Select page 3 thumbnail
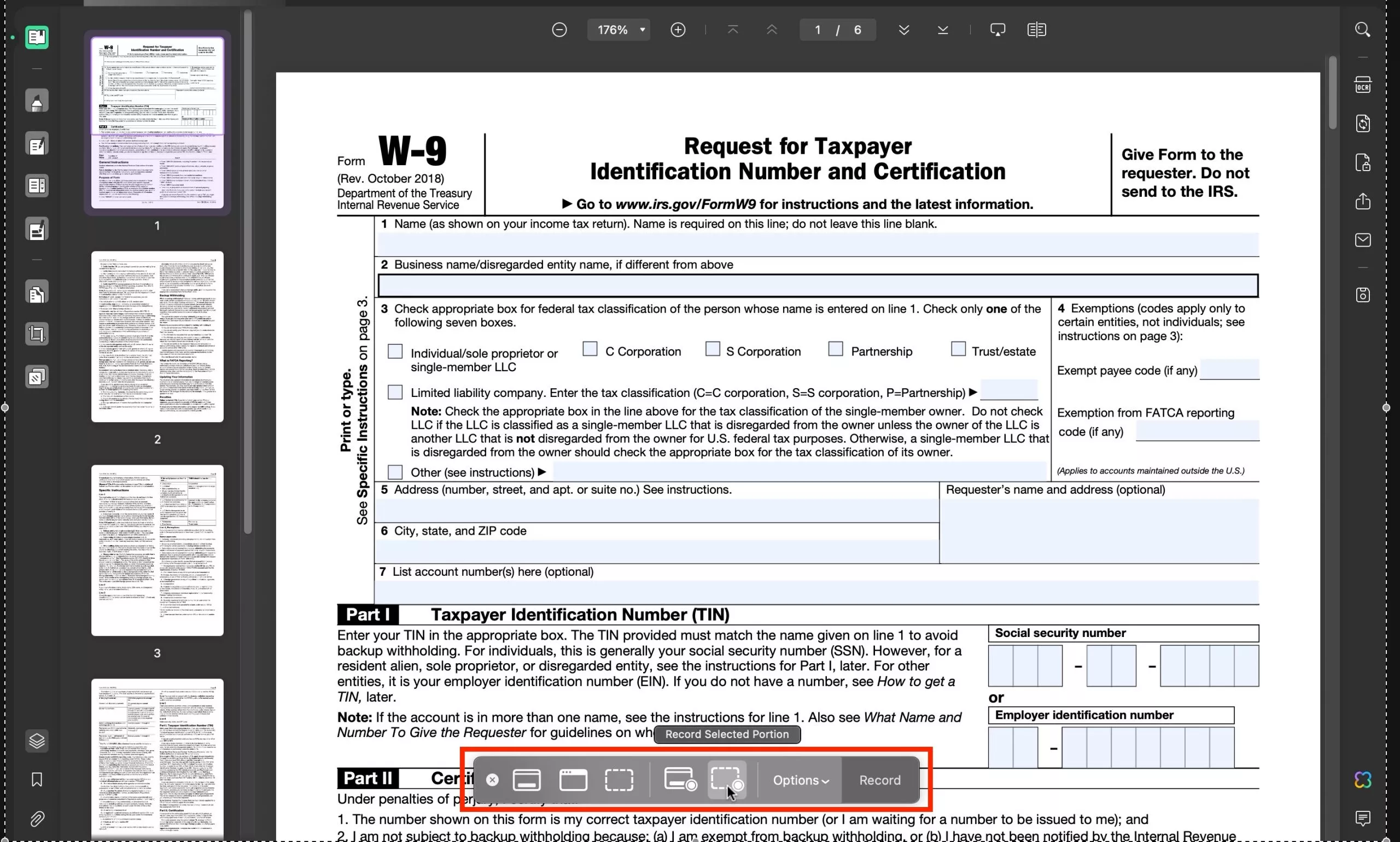The height and width of the screenshot is (842, 1400). 157,551
